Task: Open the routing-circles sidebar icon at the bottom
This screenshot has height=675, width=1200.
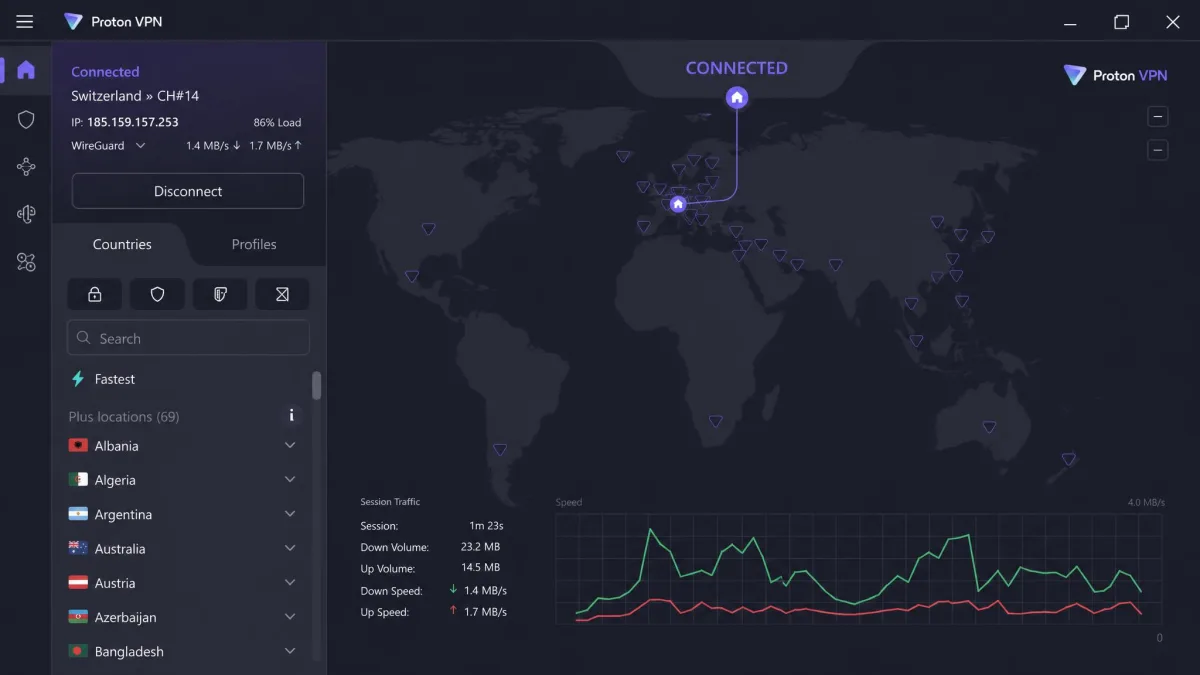Action: [26, 262]
